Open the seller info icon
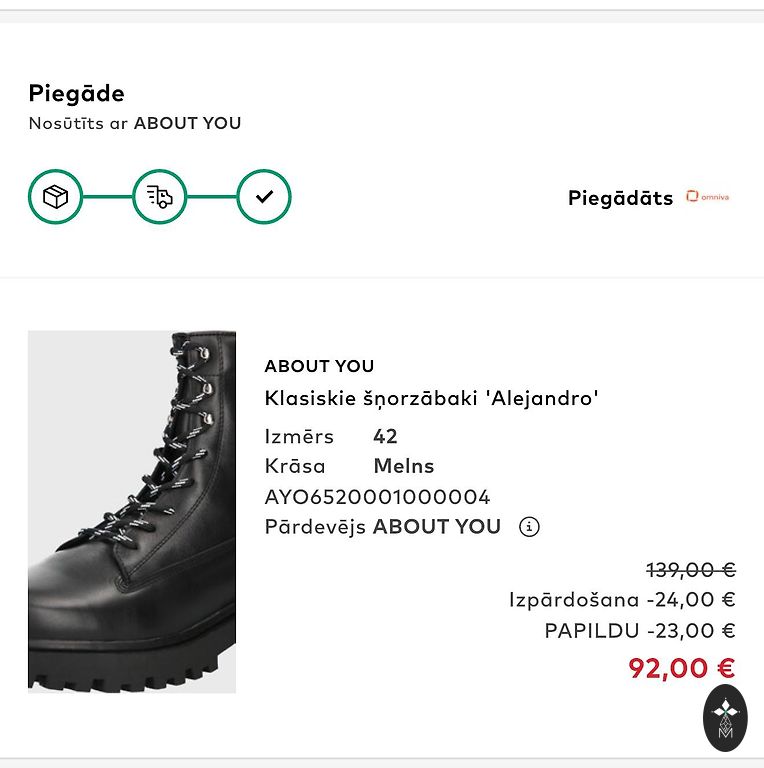 (529, 527)
